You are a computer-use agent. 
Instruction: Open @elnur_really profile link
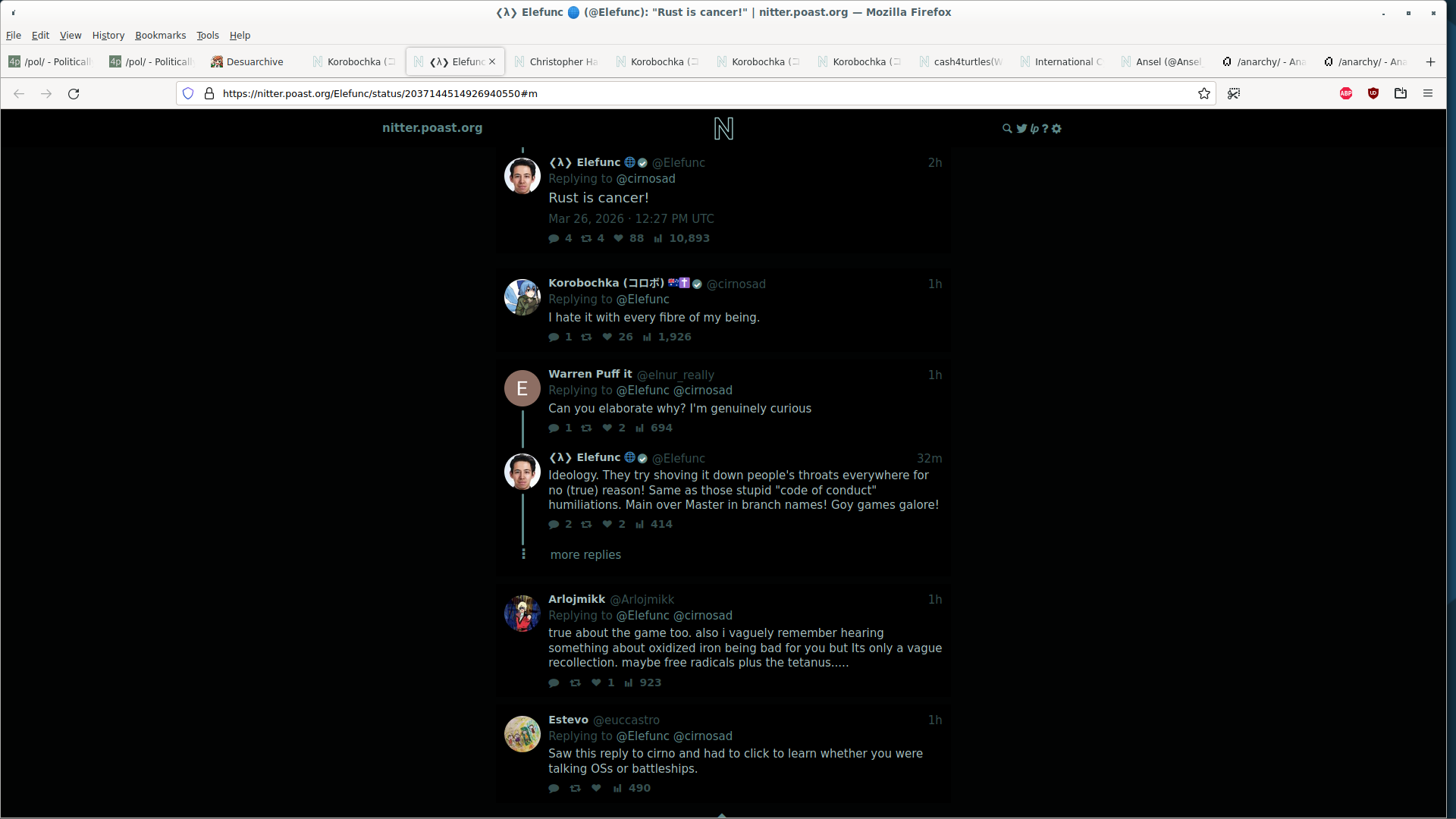(x=675, y=375)
